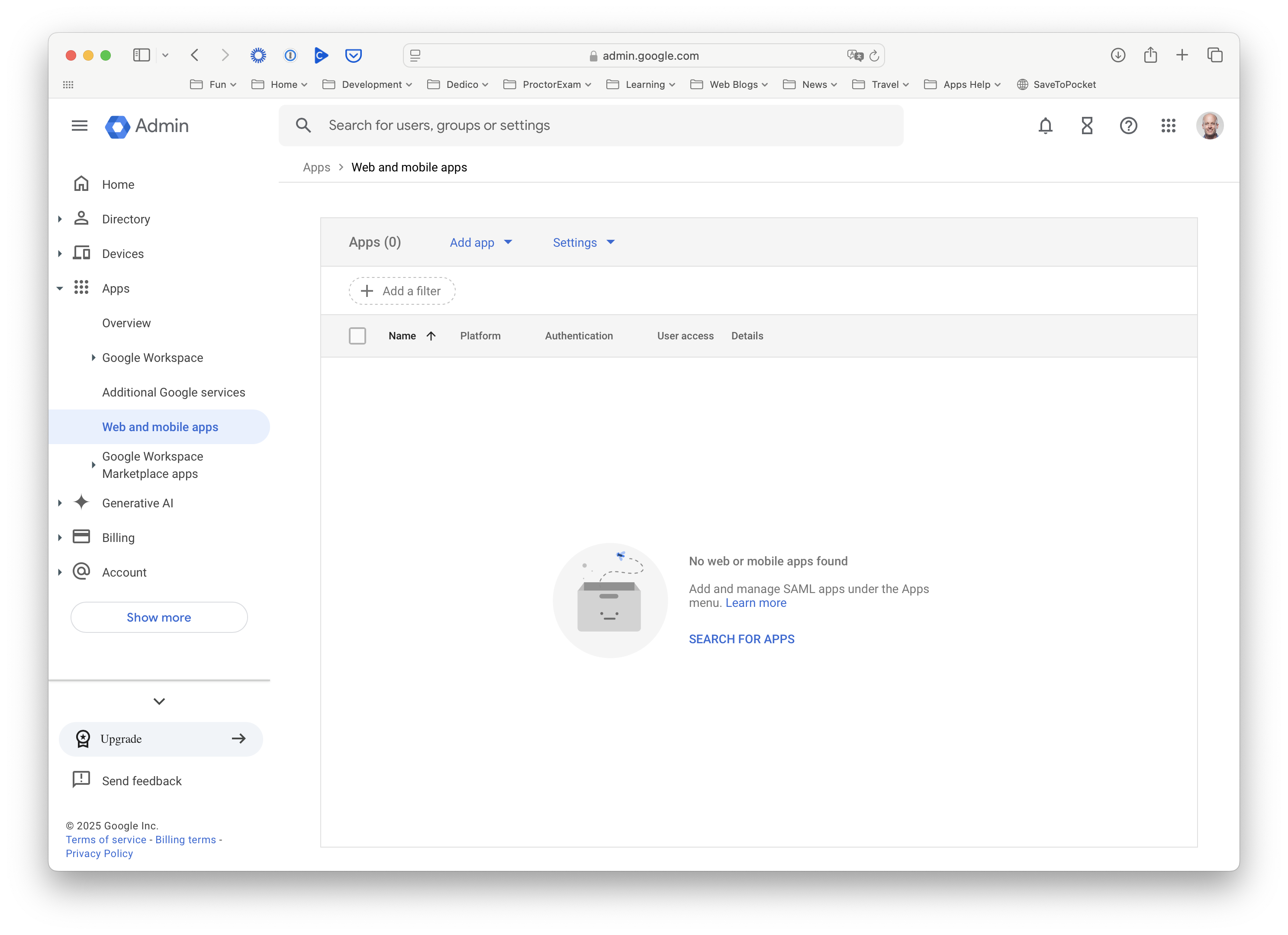This screenshot has width=1288, height=935.
Task: Open the notifications bell
Action: [1046, 126]
